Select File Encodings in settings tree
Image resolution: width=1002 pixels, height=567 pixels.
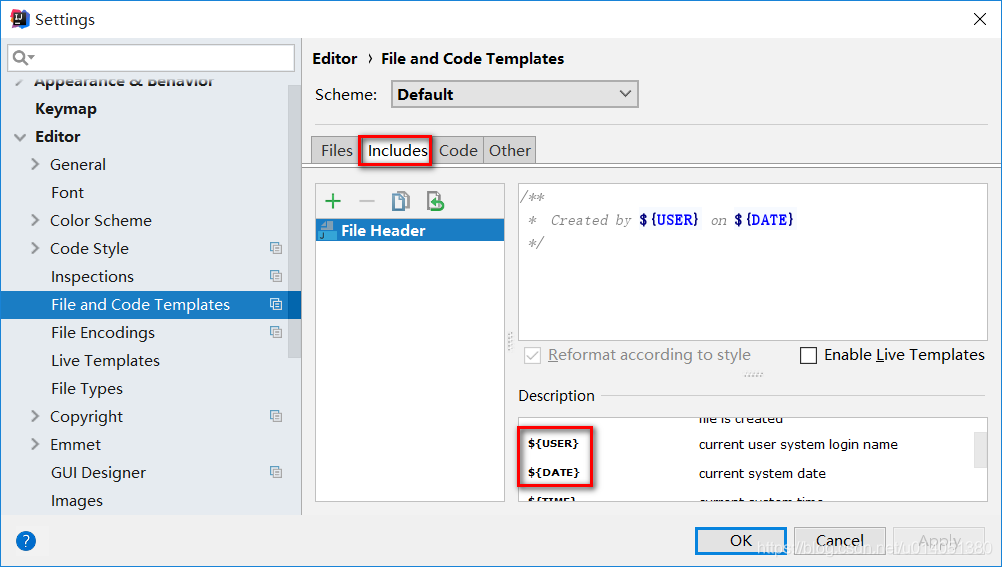(x=103, y=332)
